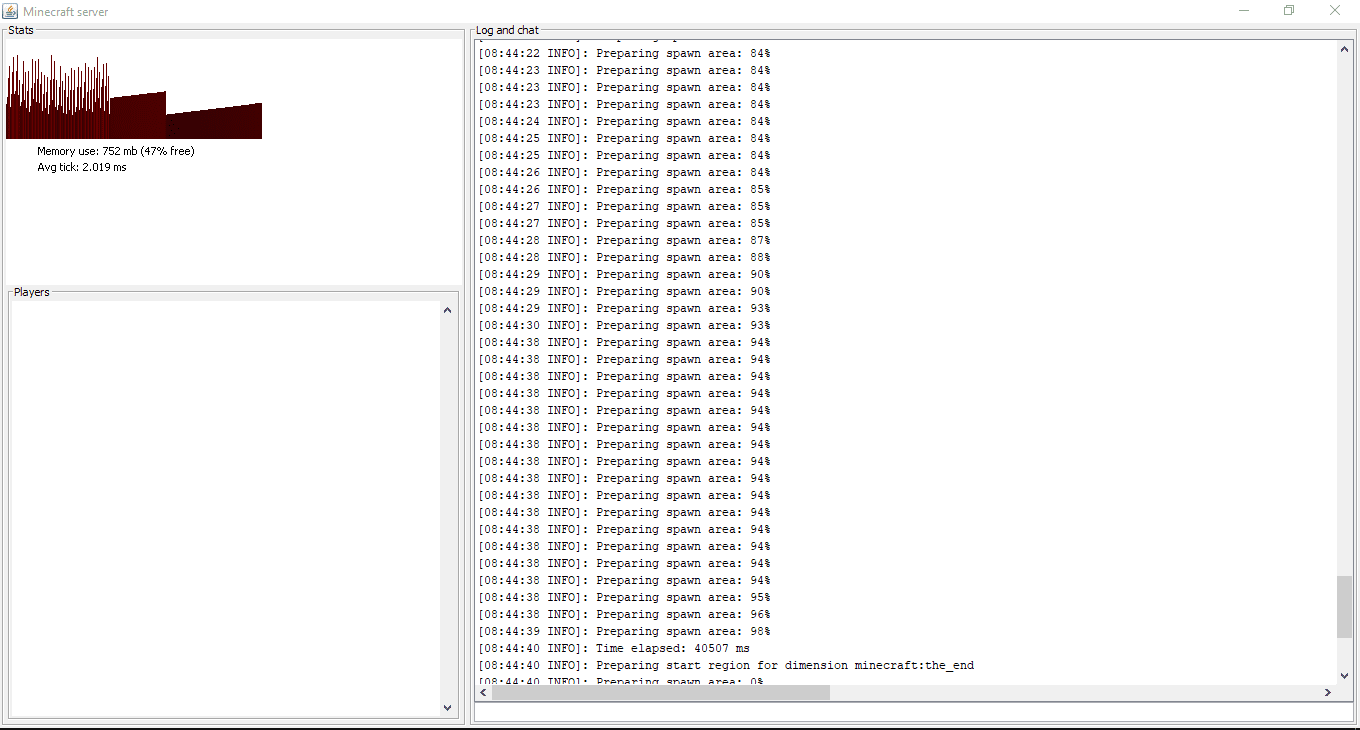This screenshot has width=1360, height=730.
Task: Click the 08:44:29 'Preparing spawn area: 93%' line
Action: tap(624, 308)
